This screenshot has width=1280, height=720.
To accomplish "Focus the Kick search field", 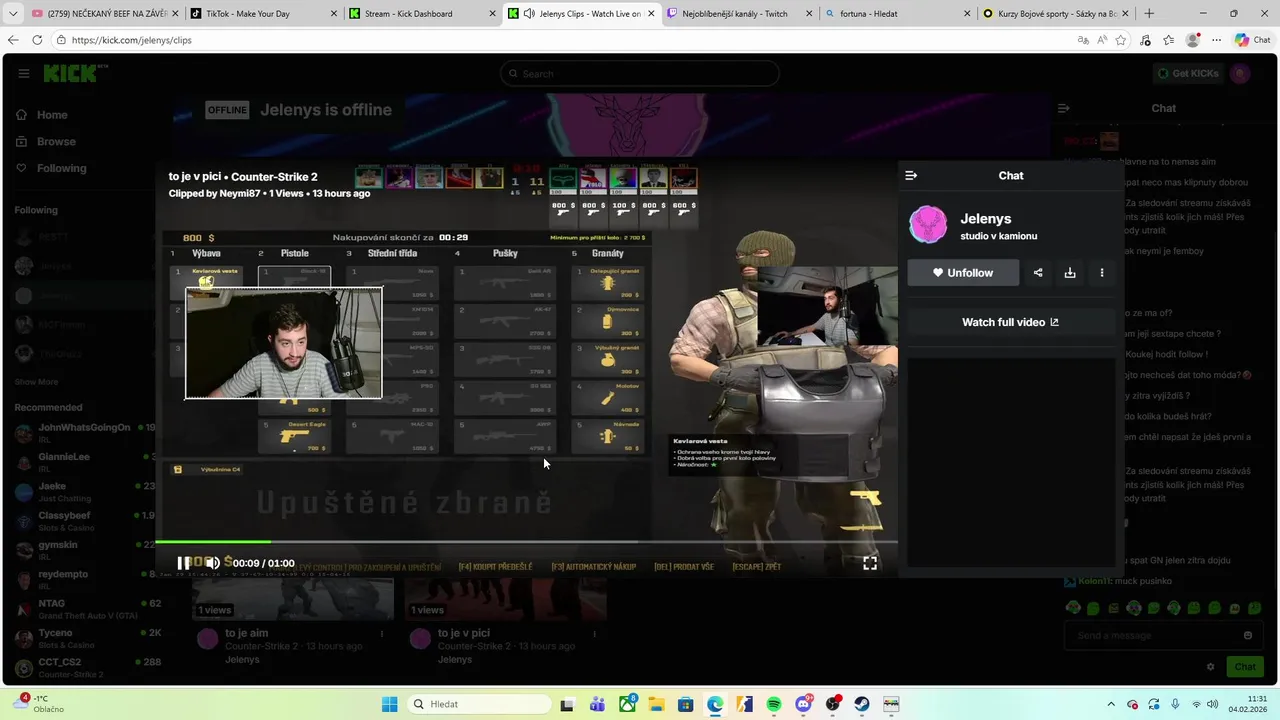I will [x=640, y=73].
